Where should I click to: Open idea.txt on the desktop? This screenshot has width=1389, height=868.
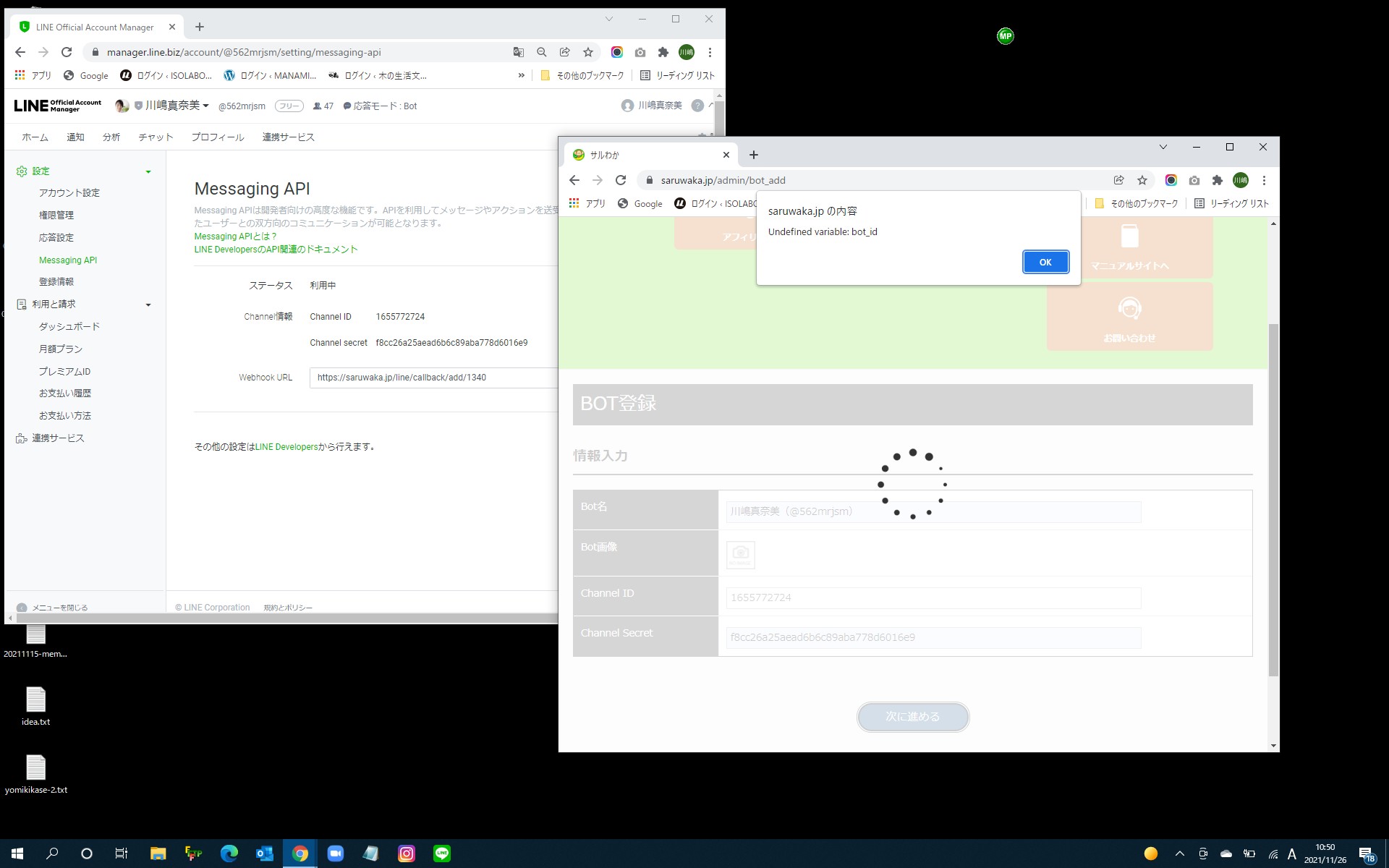pyautogui.click(x=35, y=706)
